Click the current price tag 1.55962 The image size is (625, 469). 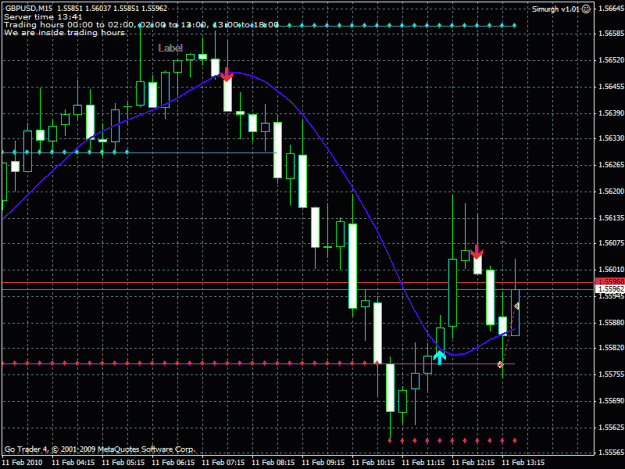click(x=610, y=289)
